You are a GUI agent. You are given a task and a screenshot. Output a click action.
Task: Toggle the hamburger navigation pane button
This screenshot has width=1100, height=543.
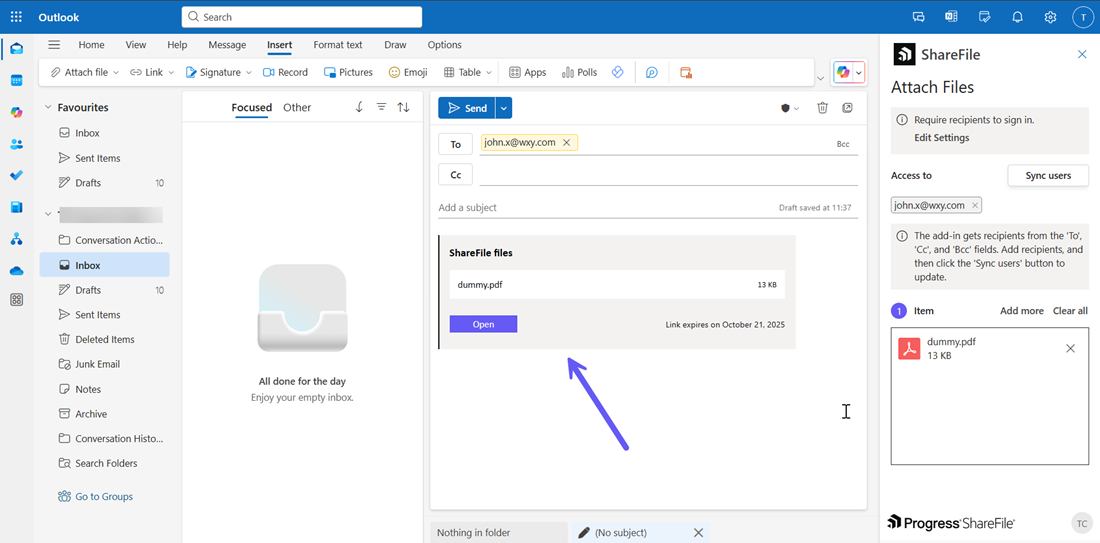click(x=54, y=45)
